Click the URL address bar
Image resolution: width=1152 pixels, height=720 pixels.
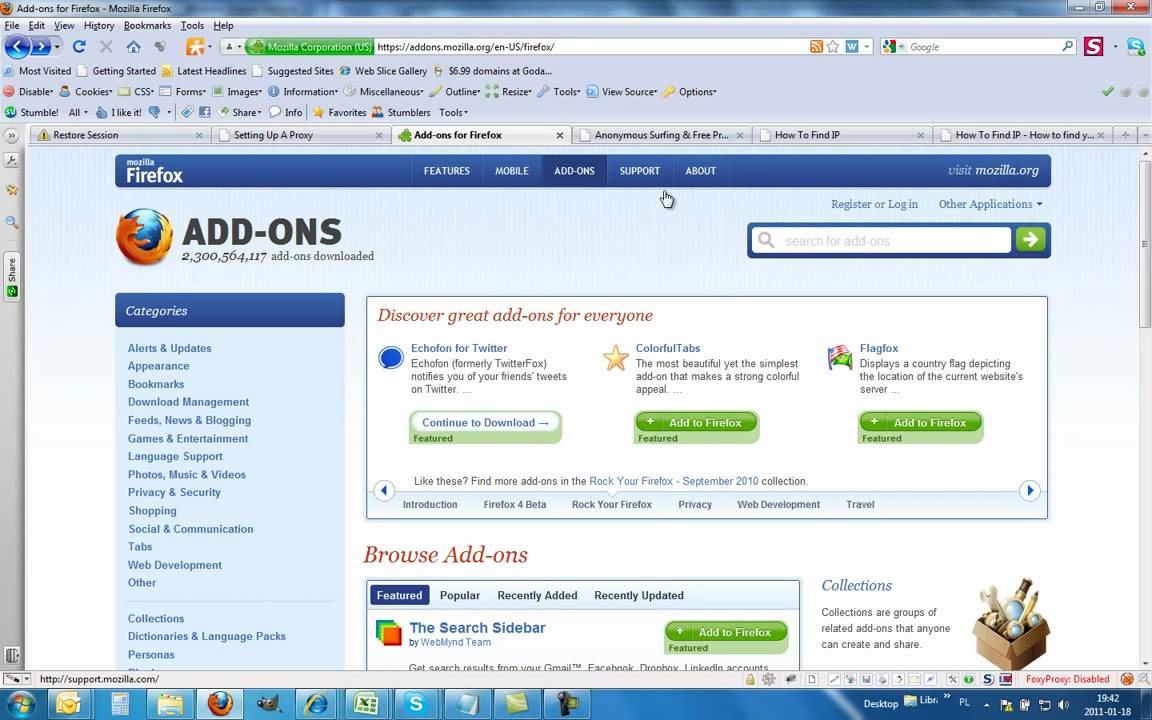coord(590,46)
